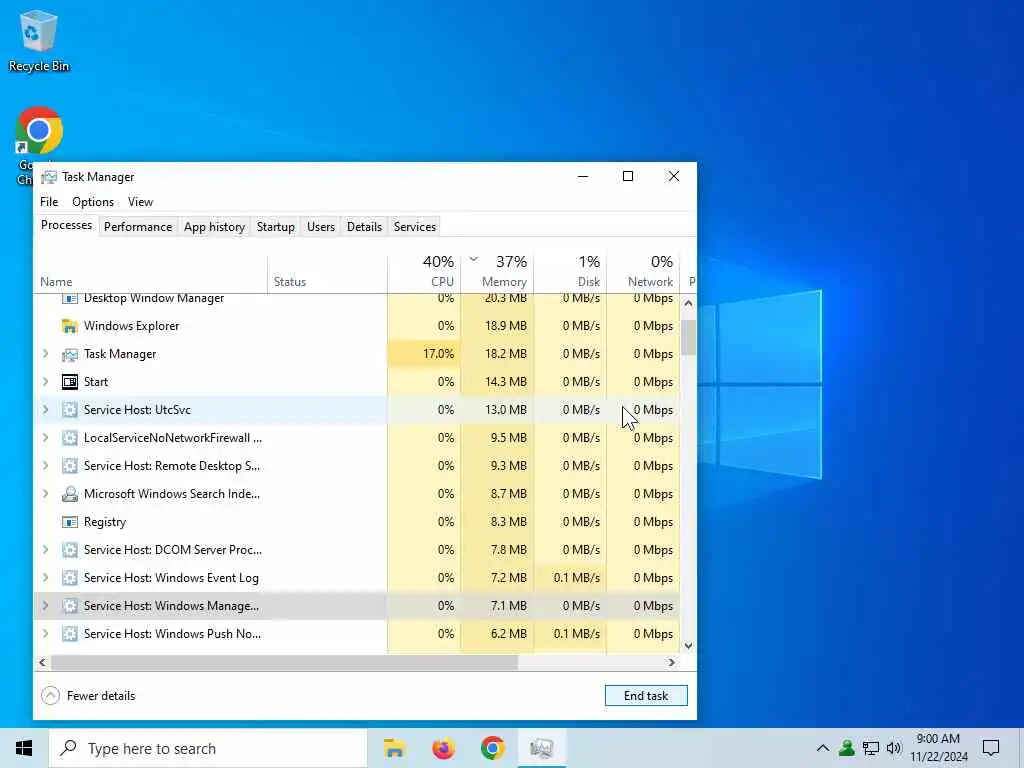Click the green user tray icon
Image resolution: width=1024 pixels, height=768 pixels.
click(847, 748)
